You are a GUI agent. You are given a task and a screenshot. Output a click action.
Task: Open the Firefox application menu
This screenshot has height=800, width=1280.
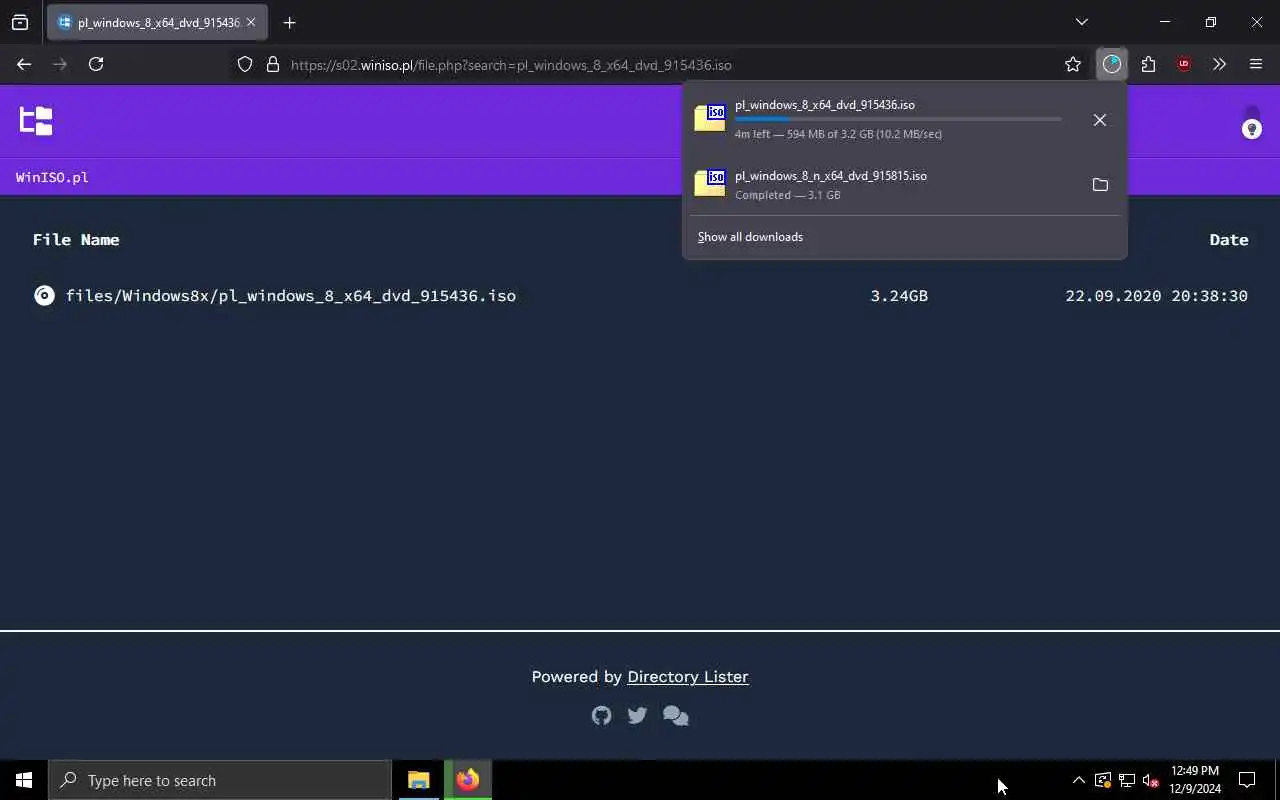click(1256, 64)
